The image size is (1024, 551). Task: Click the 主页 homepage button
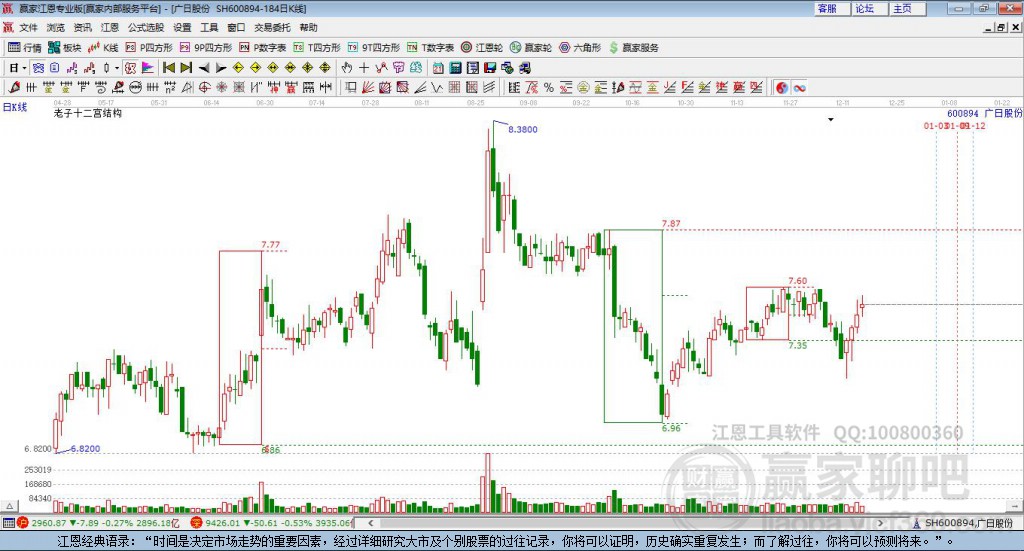click(x=907, y=8)
